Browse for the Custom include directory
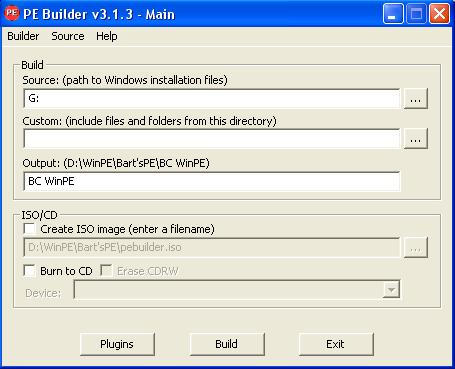 [x=416, y=139]
